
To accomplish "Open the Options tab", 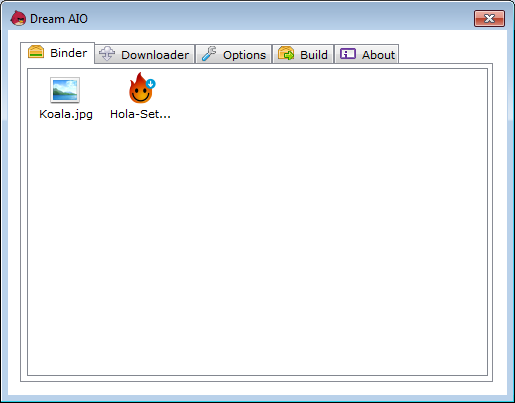I will coord(234,54).
